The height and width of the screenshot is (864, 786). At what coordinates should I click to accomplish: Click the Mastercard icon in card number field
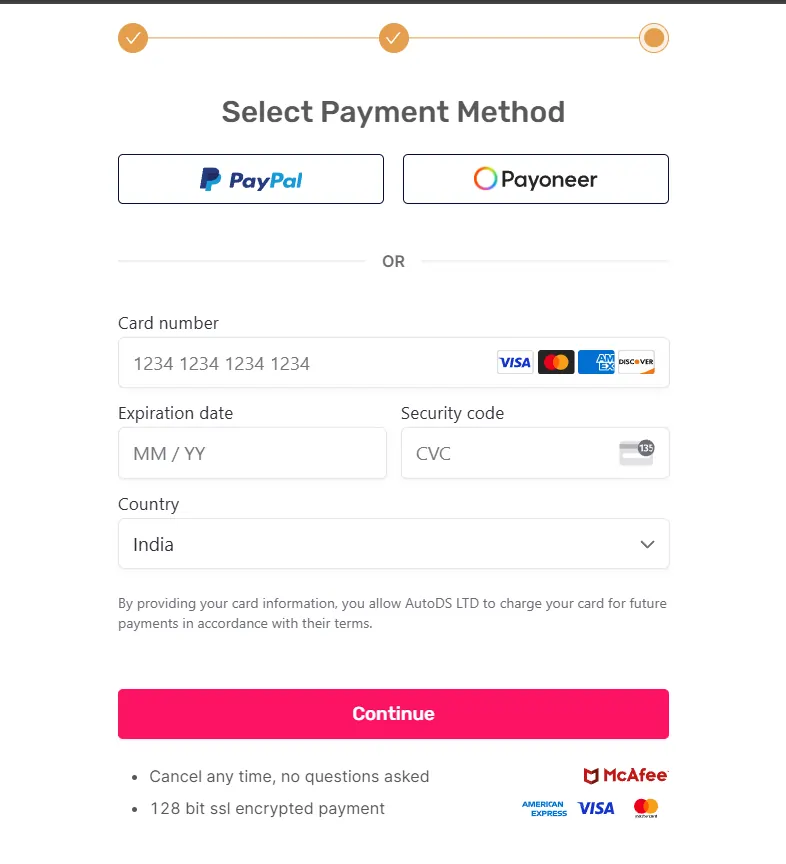(x=556, y=362)
